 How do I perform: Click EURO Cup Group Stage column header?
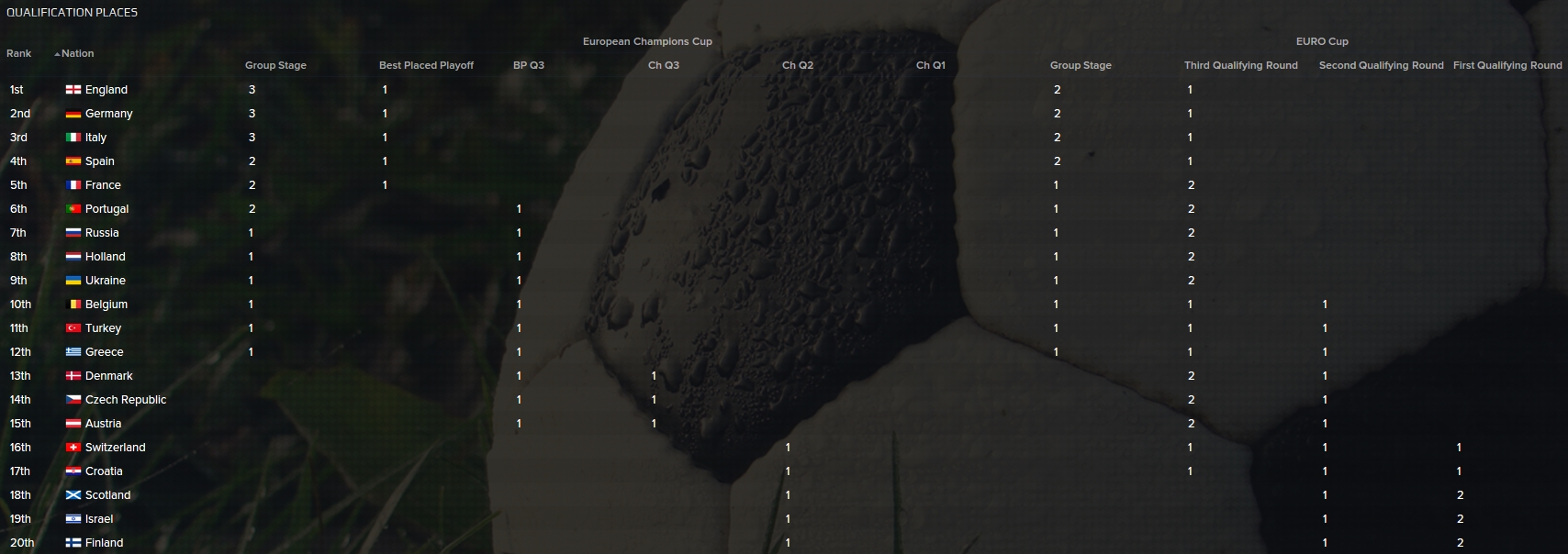(1081, 65)
